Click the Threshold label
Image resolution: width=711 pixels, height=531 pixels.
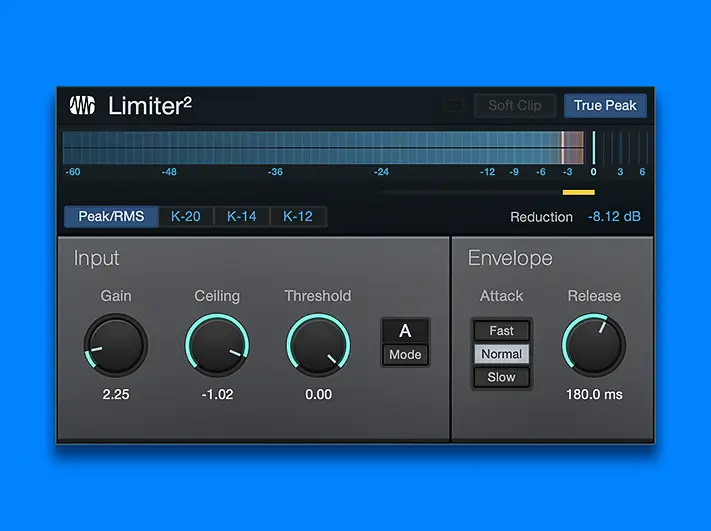point(318,296)
